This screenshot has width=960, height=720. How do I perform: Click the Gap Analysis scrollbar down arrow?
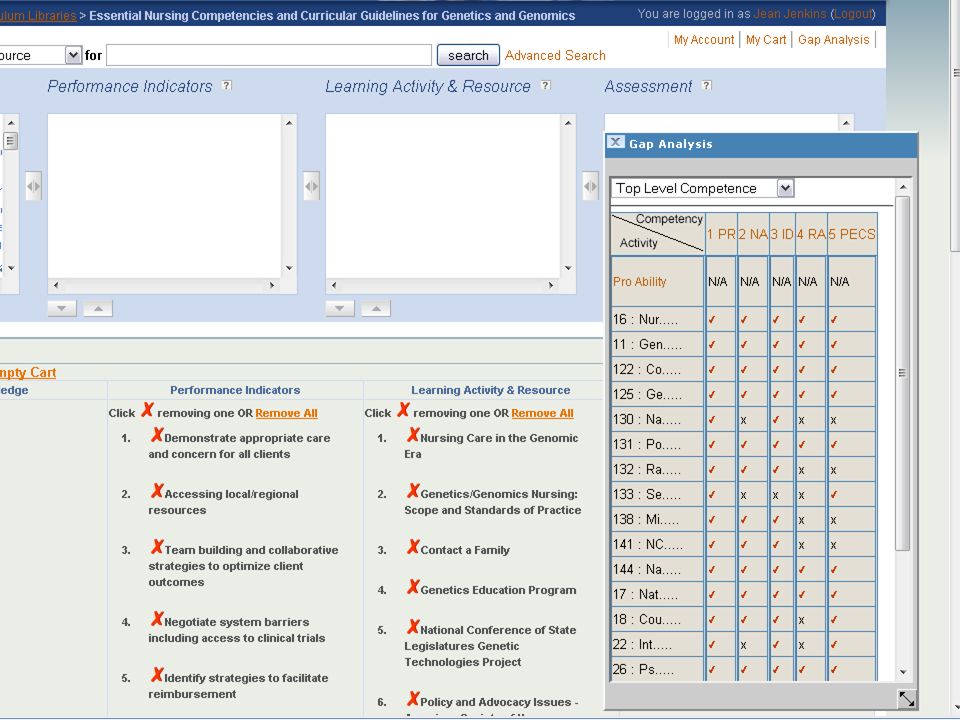coord(904,672)
